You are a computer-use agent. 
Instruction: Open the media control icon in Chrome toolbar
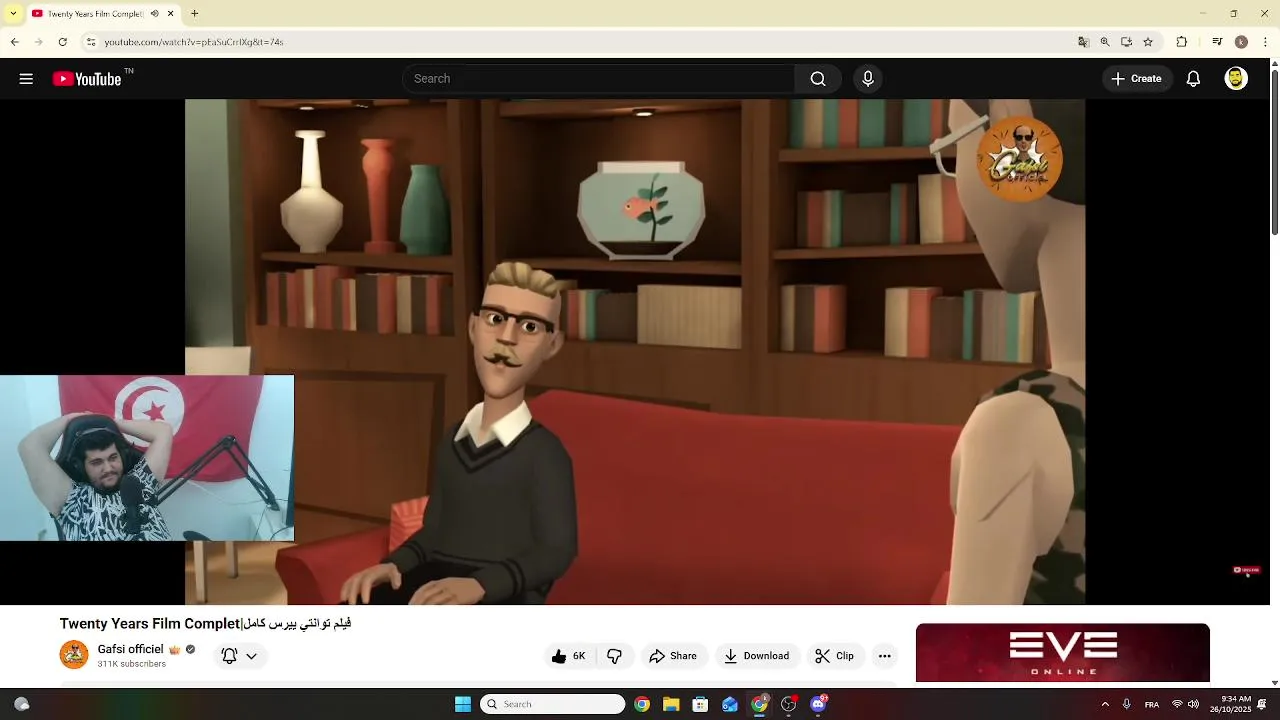[1217, 42]
